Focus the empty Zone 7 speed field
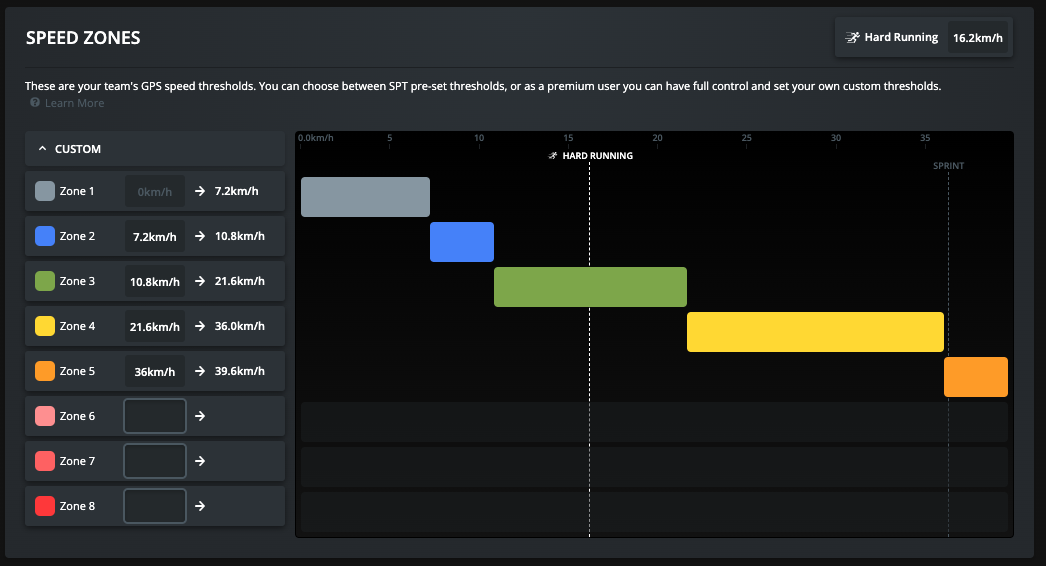This screenshot has height=566, width=1046. click(x=155, y=461)
